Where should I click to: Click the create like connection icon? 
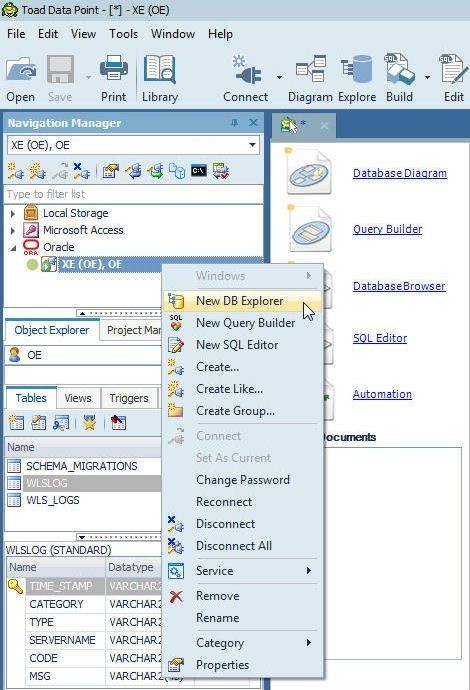coord(37,171)
